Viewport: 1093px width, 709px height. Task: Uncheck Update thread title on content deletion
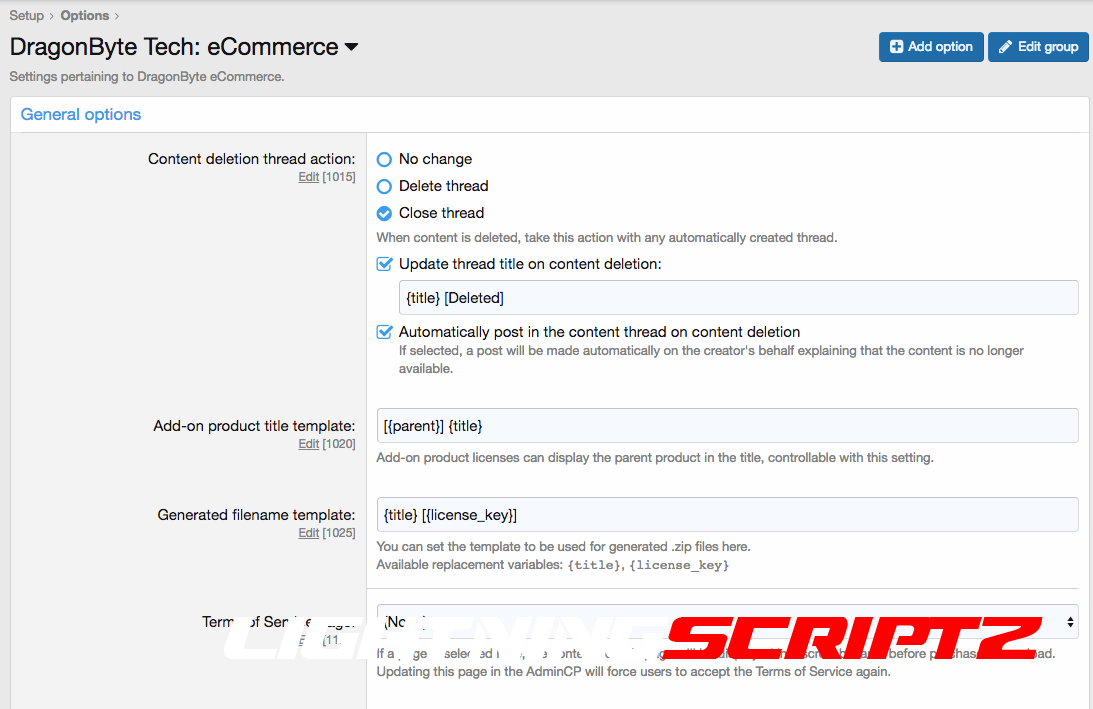(x=384, y=264)
